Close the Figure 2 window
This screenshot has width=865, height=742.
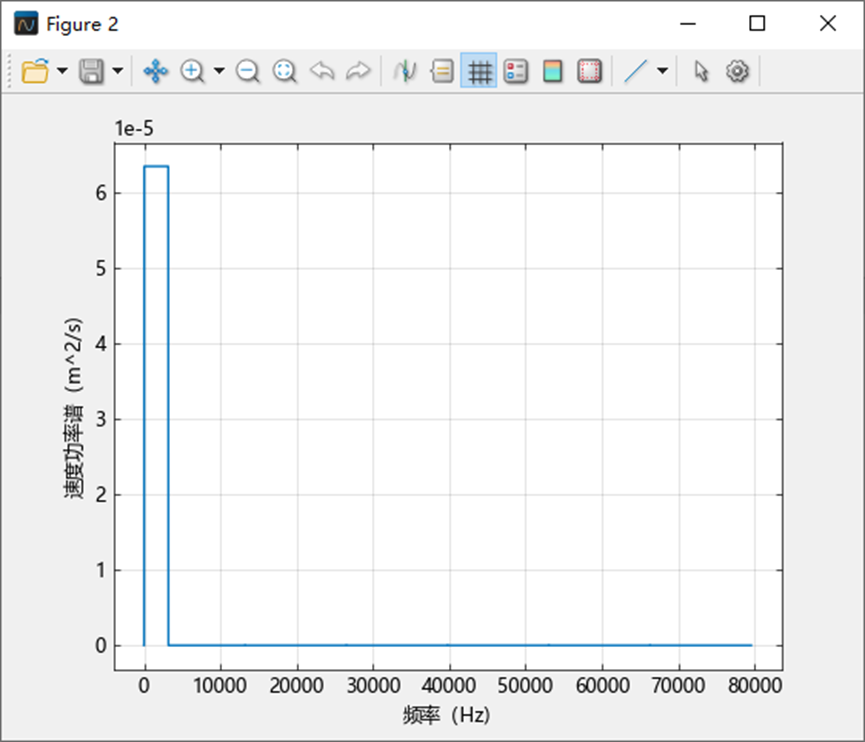(828, 24)
